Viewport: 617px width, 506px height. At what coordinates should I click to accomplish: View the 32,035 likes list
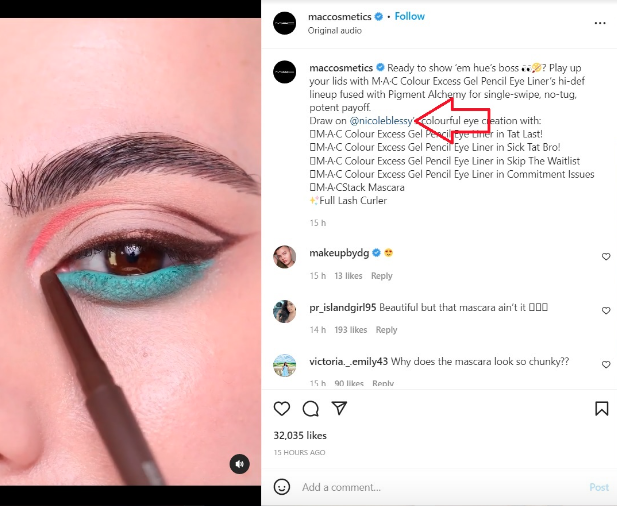[x=300, y=436]
